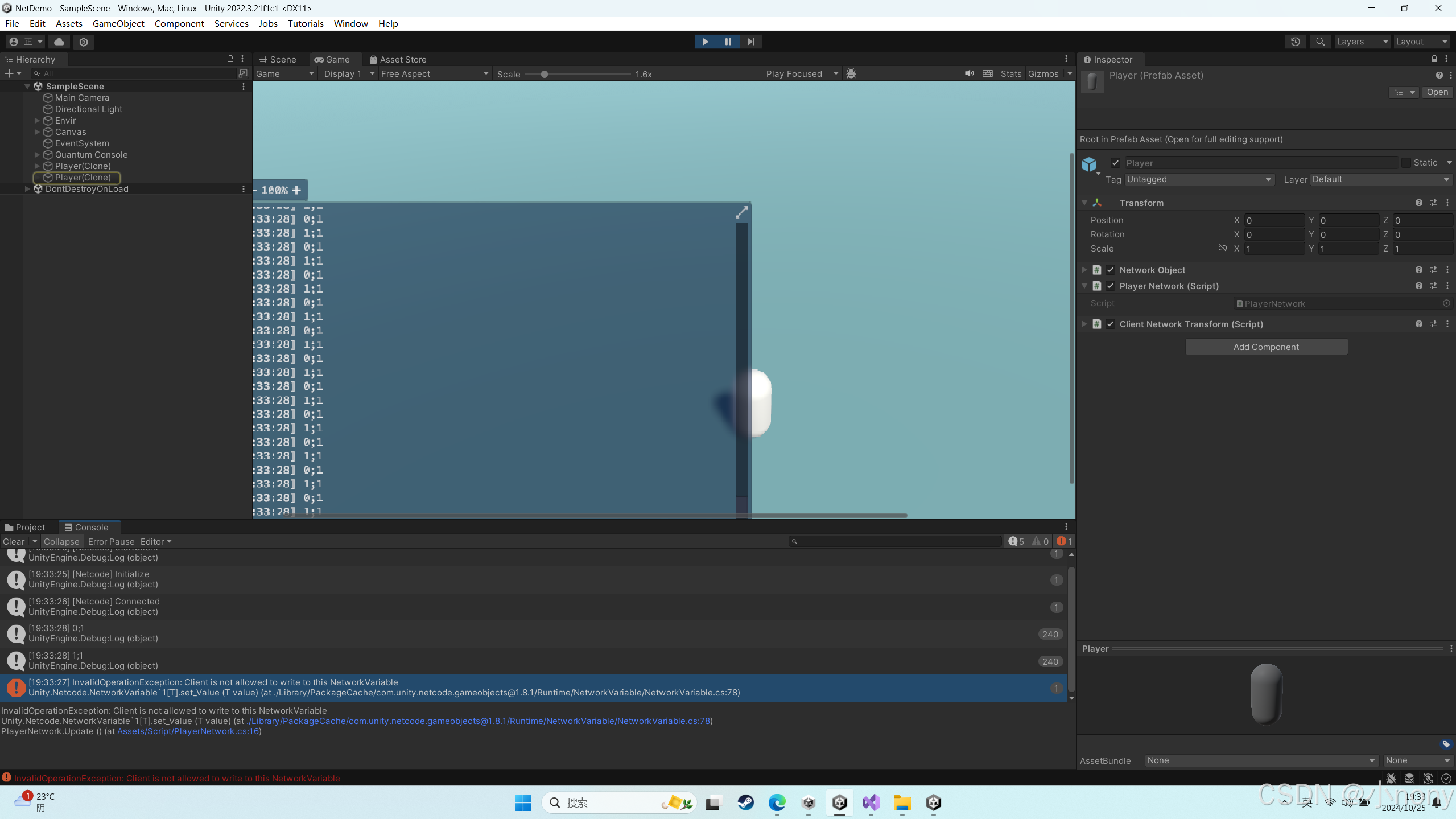
Task: Open the Free Aspect dropdown
Action: coord(434,73)
